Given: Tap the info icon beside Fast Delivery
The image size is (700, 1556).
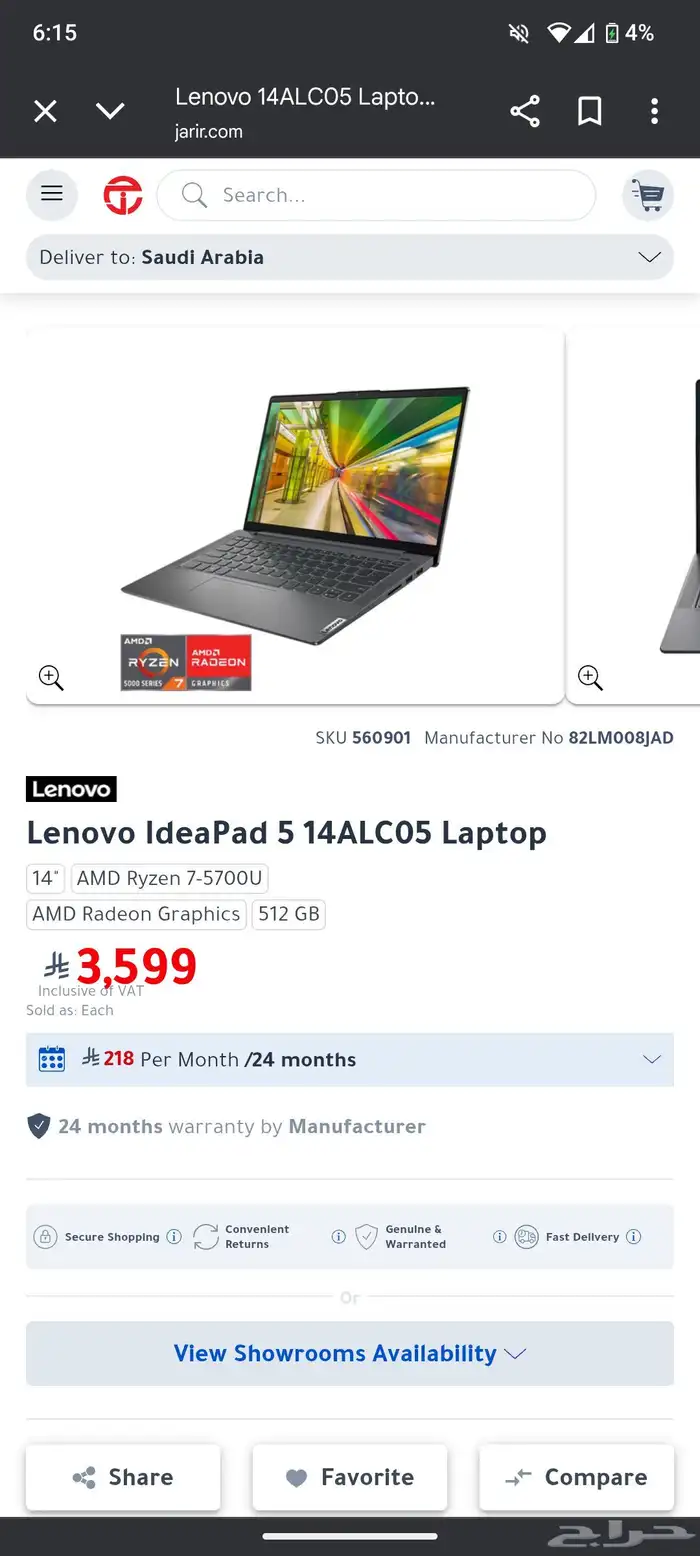Looking at the screenshot, I should click(633, 1237).
